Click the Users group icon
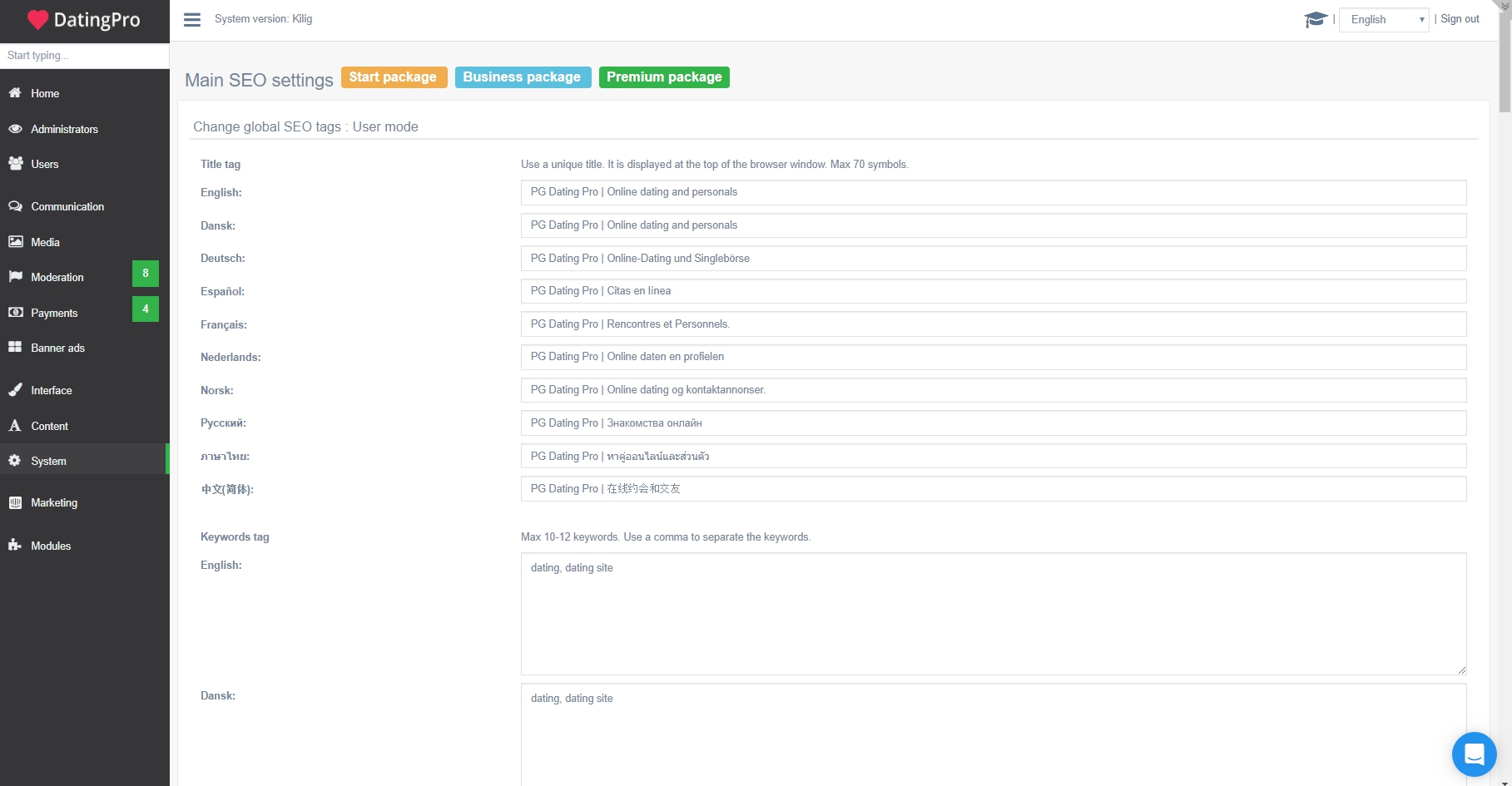 coord(15,164)
